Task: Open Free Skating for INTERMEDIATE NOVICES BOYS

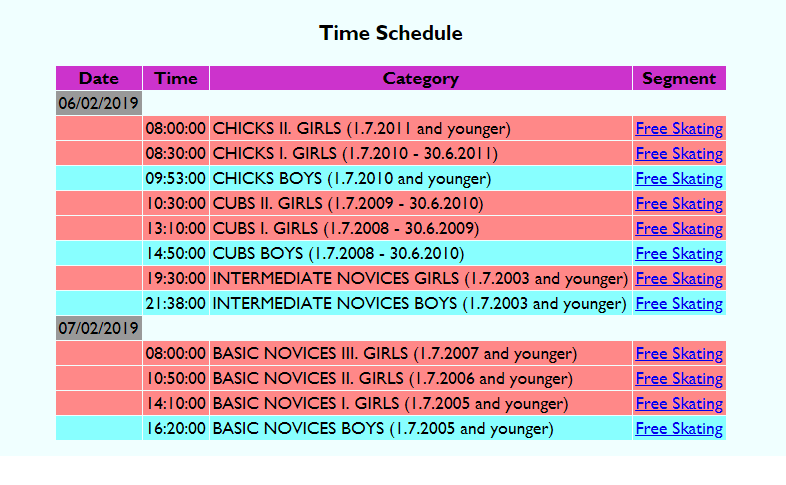Action: (679, 304)
